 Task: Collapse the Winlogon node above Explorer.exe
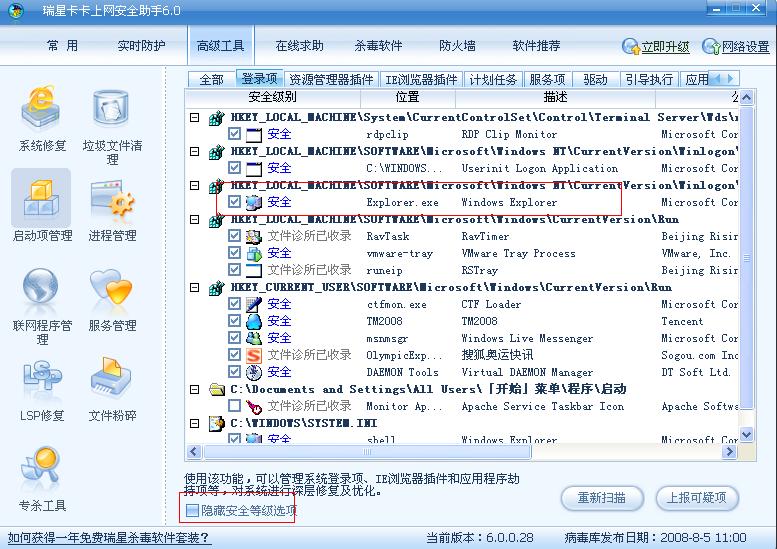point(195,185)
